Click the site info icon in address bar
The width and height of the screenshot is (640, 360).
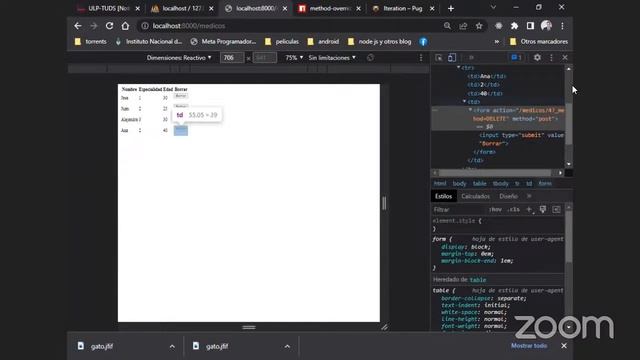coord(145,26)
